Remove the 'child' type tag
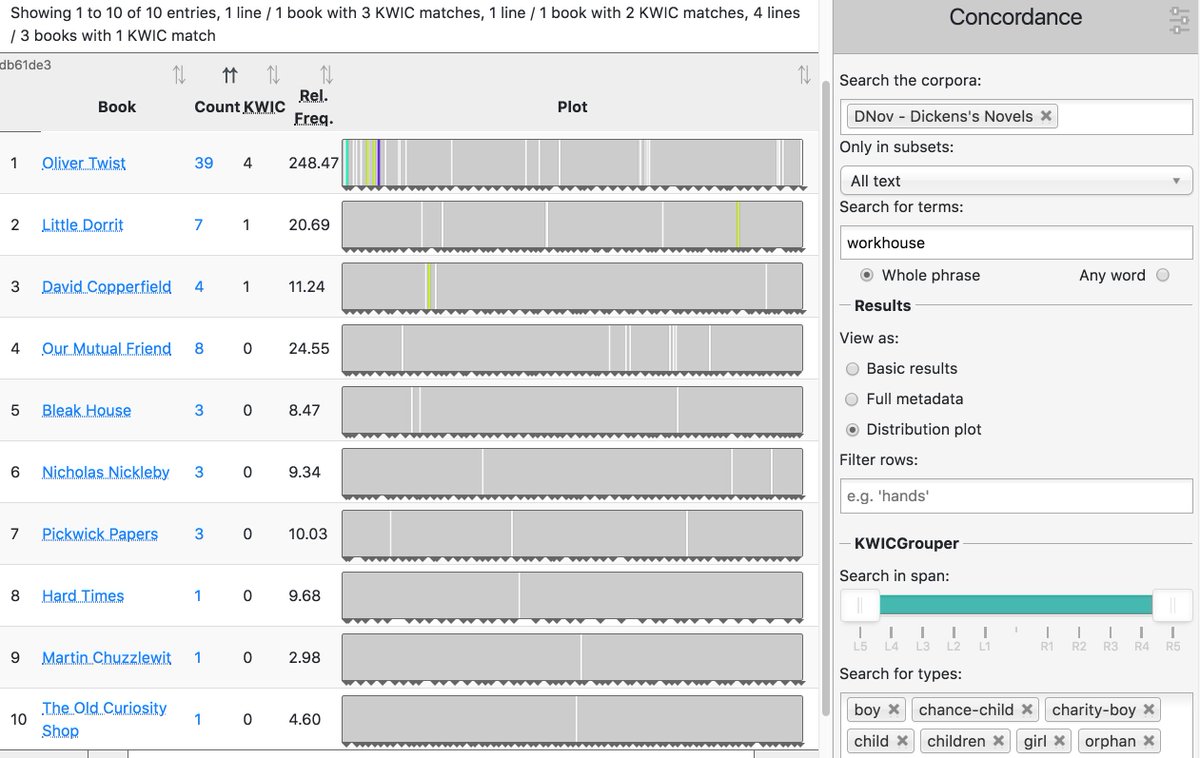Screen dimensions: 1200x758 (x=902, y=741)
